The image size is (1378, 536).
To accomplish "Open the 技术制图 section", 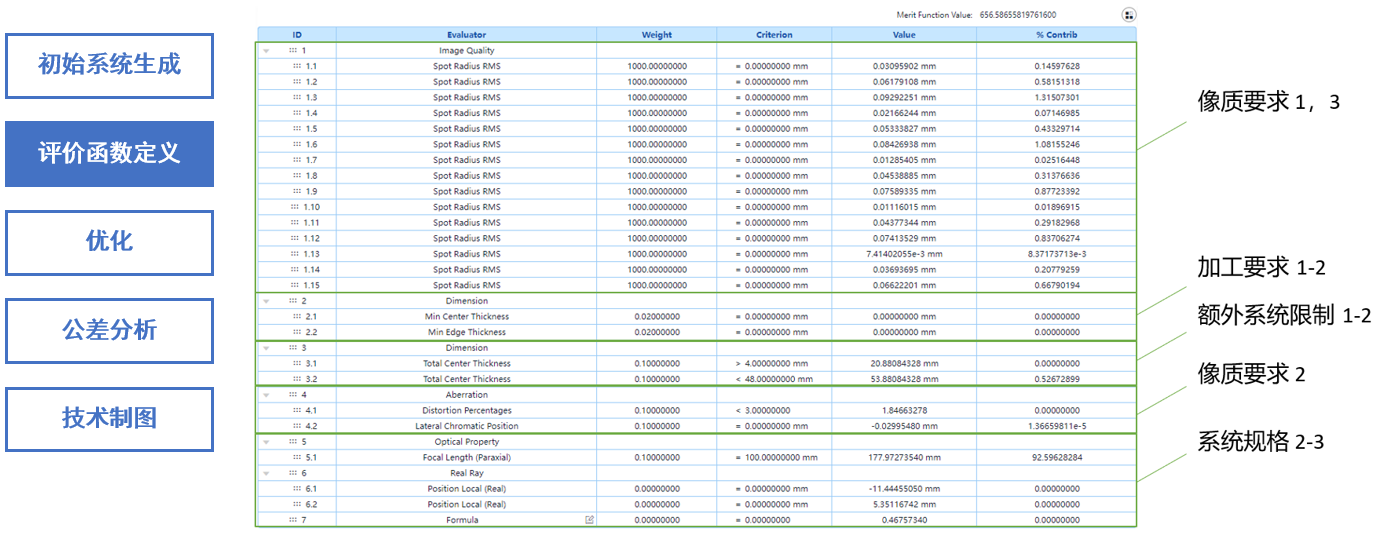I will click(x=109, y=418).
